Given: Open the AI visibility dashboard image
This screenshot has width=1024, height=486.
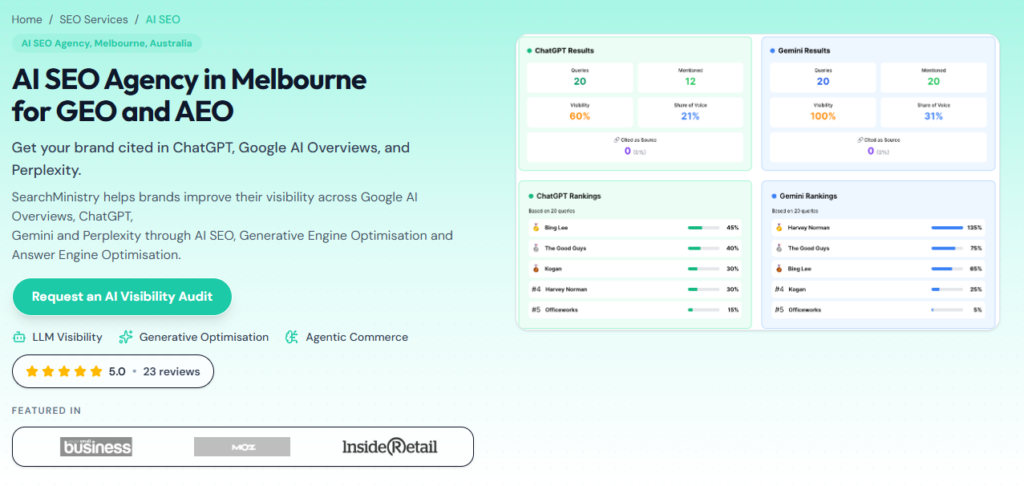Looking at the screenshot, I should [x=758, y=182].
